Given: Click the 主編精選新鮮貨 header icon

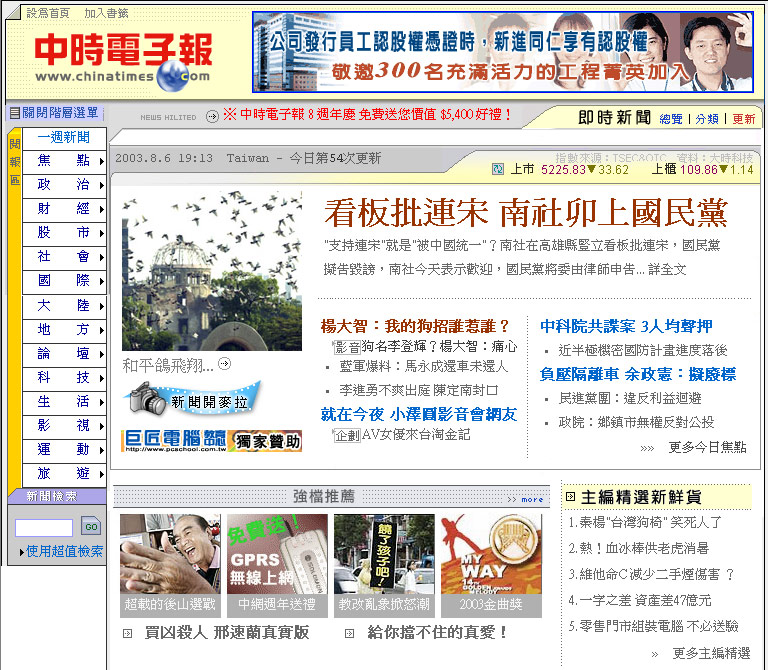Looking at the screenshot, I should (570, 497).
